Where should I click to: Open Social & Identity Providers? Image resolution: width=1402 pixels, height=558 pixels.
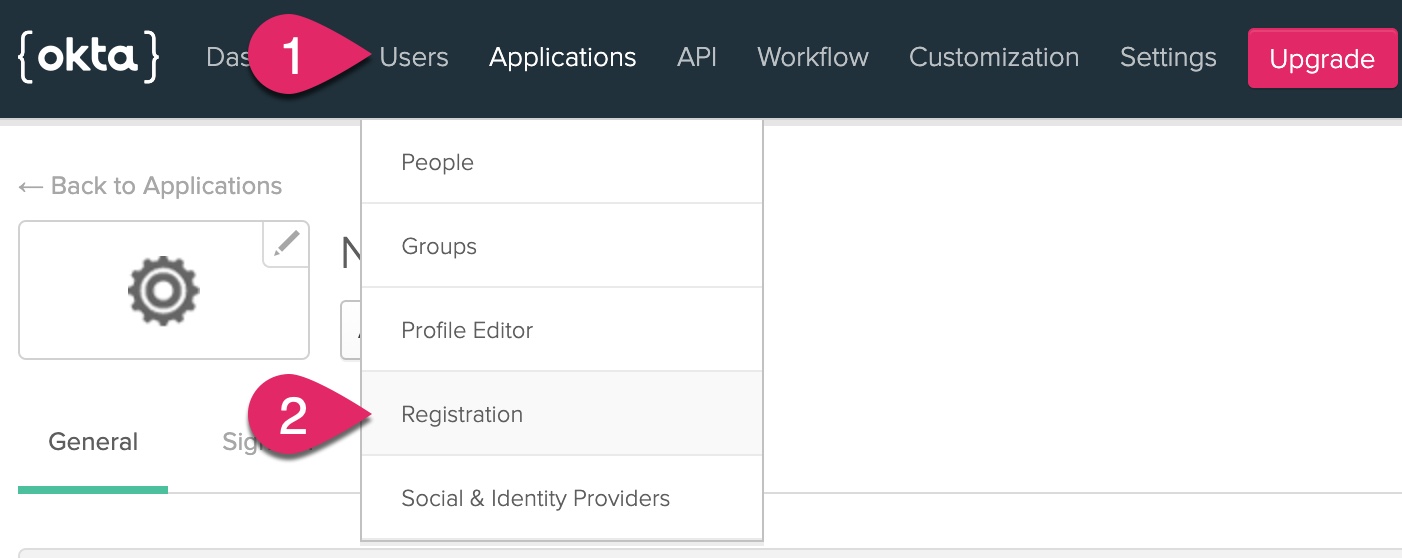(535, 498)
